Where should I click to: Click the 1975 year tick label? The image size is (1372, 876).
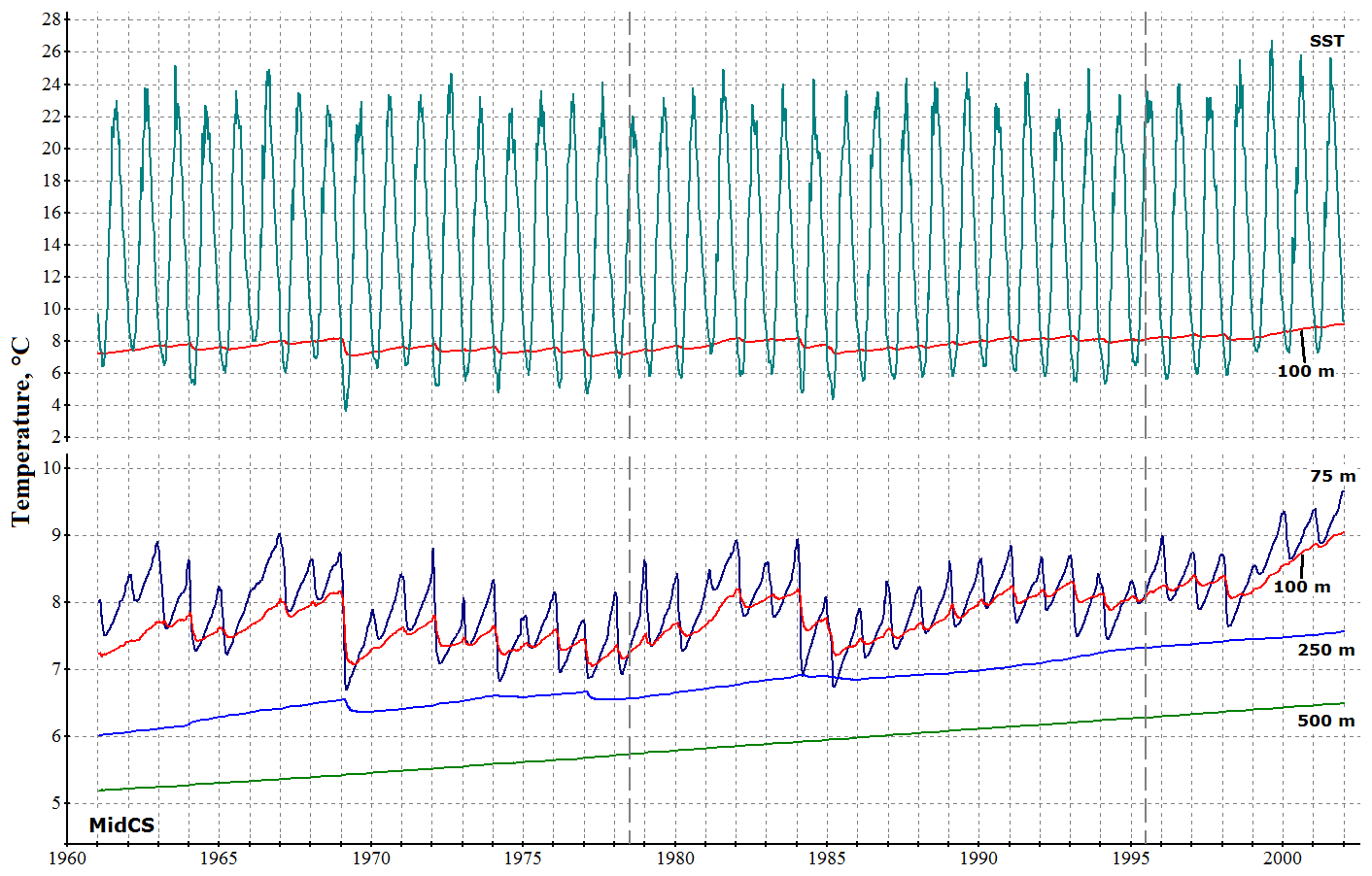point(523,859)
